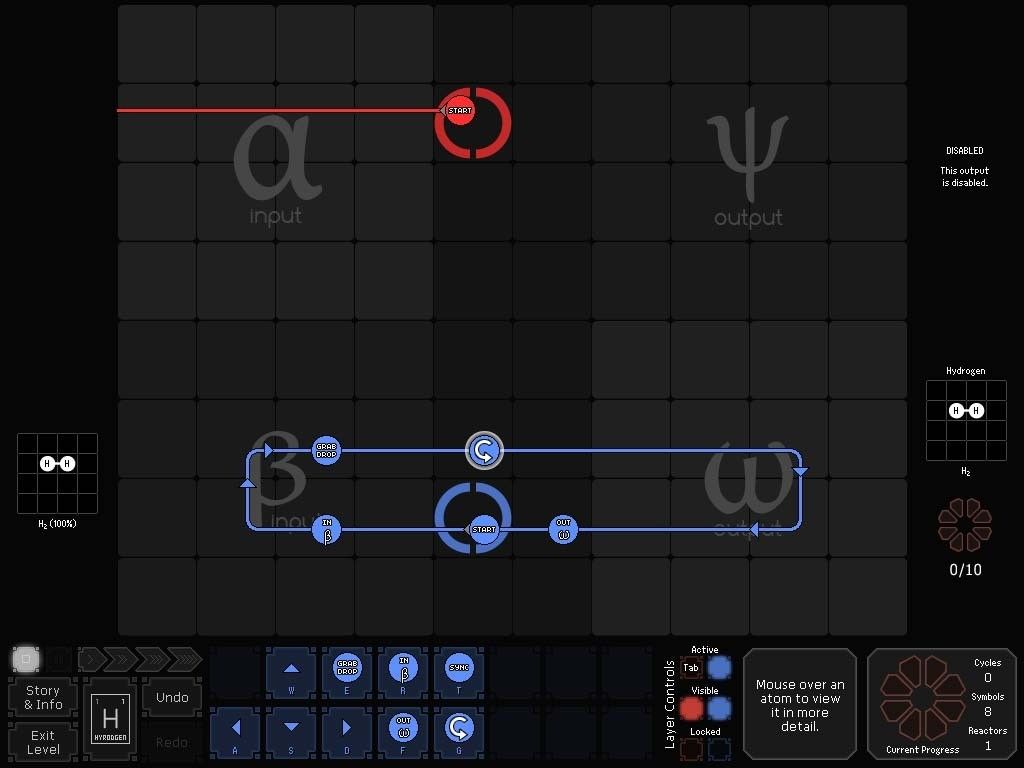Image resolution: width=1024 pixels, height=768 pixels.
Task: Click the Exit Level button
Action: coord(43,742)
